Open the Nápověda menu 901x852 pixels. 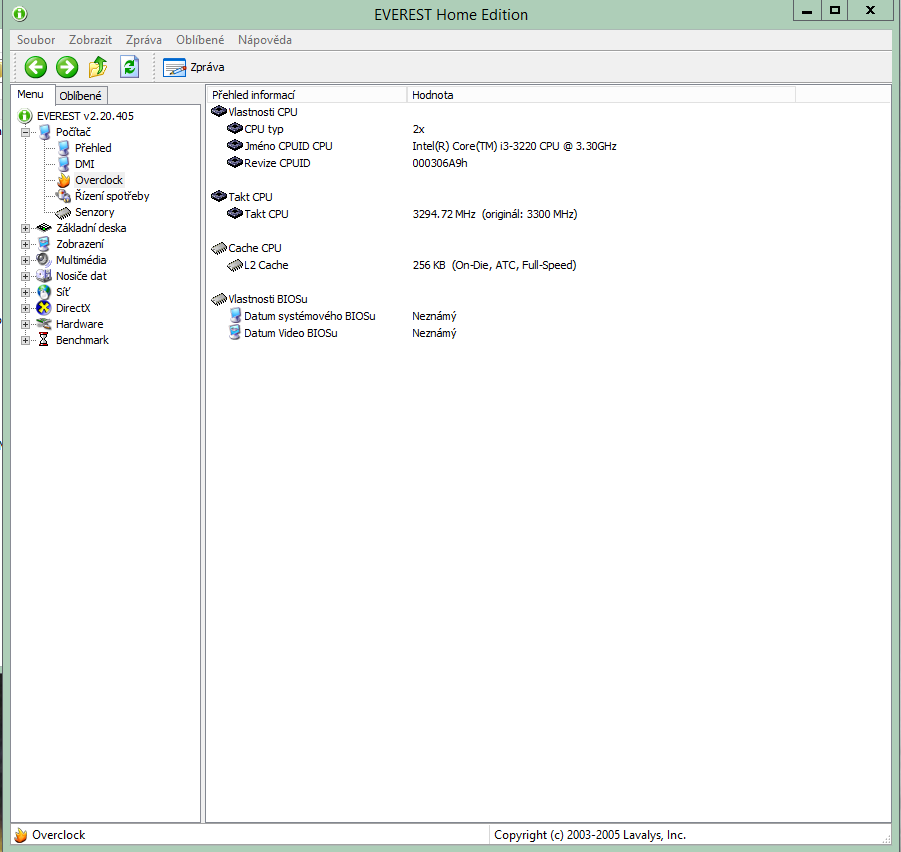[265, 40]
